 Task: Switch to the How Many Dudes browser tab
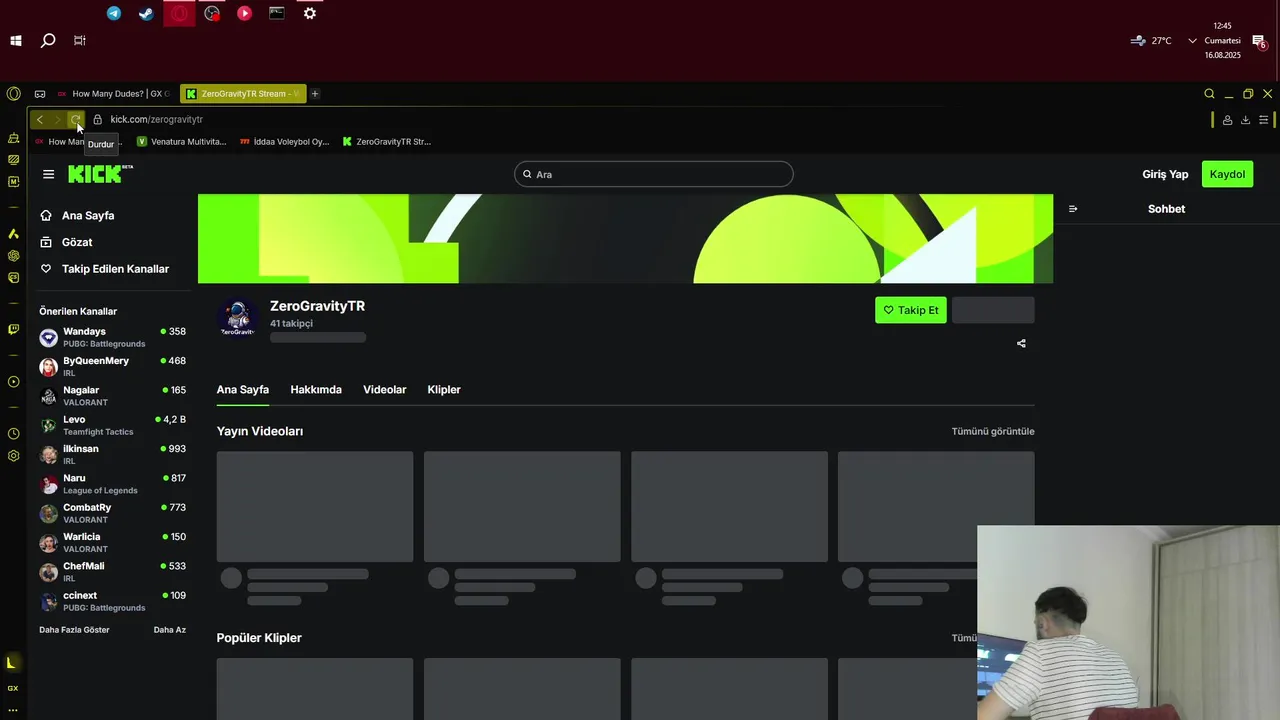pos(114,94)
